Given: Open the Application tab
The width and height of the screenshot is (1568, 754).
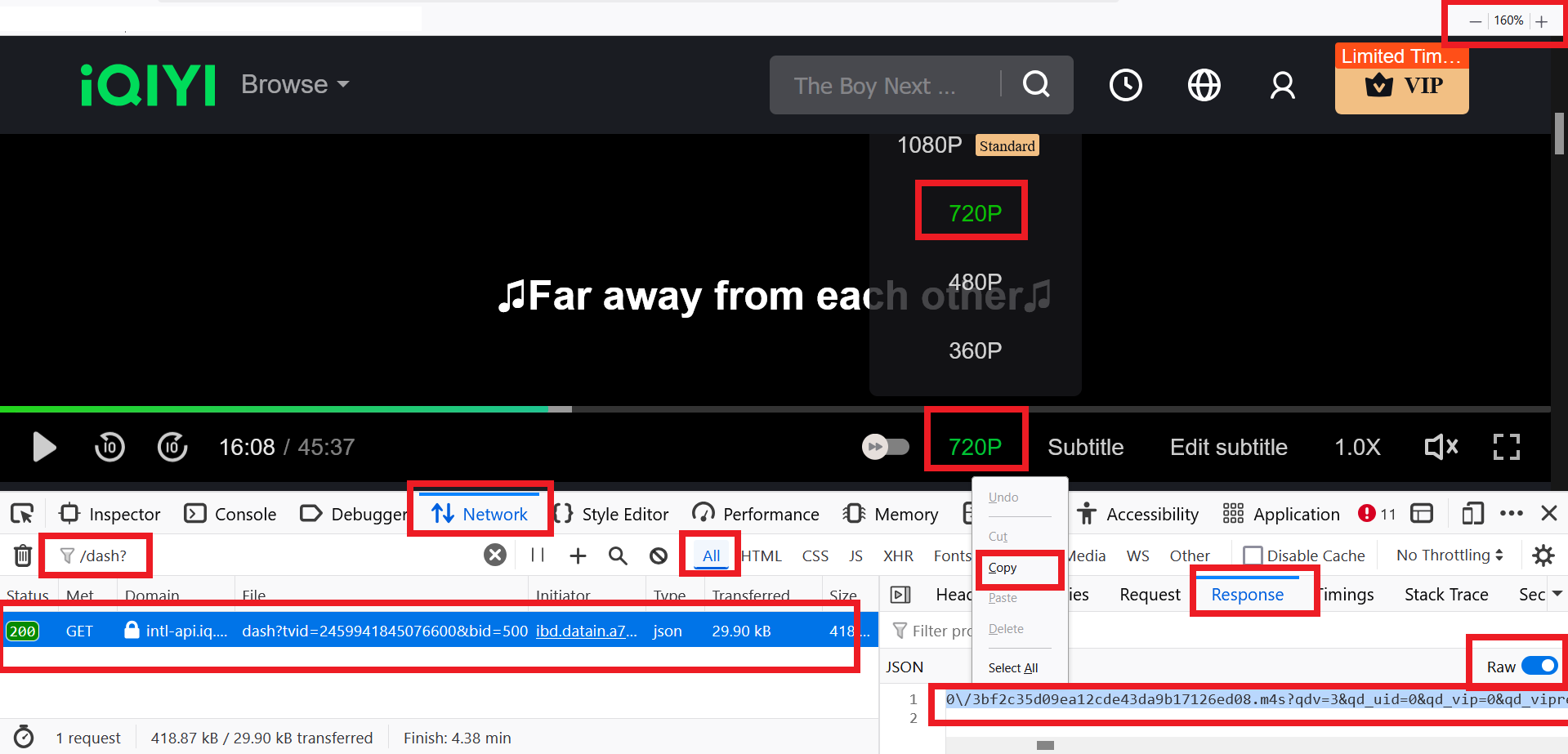Looking at the screenshot, I should click(1281, 514).
